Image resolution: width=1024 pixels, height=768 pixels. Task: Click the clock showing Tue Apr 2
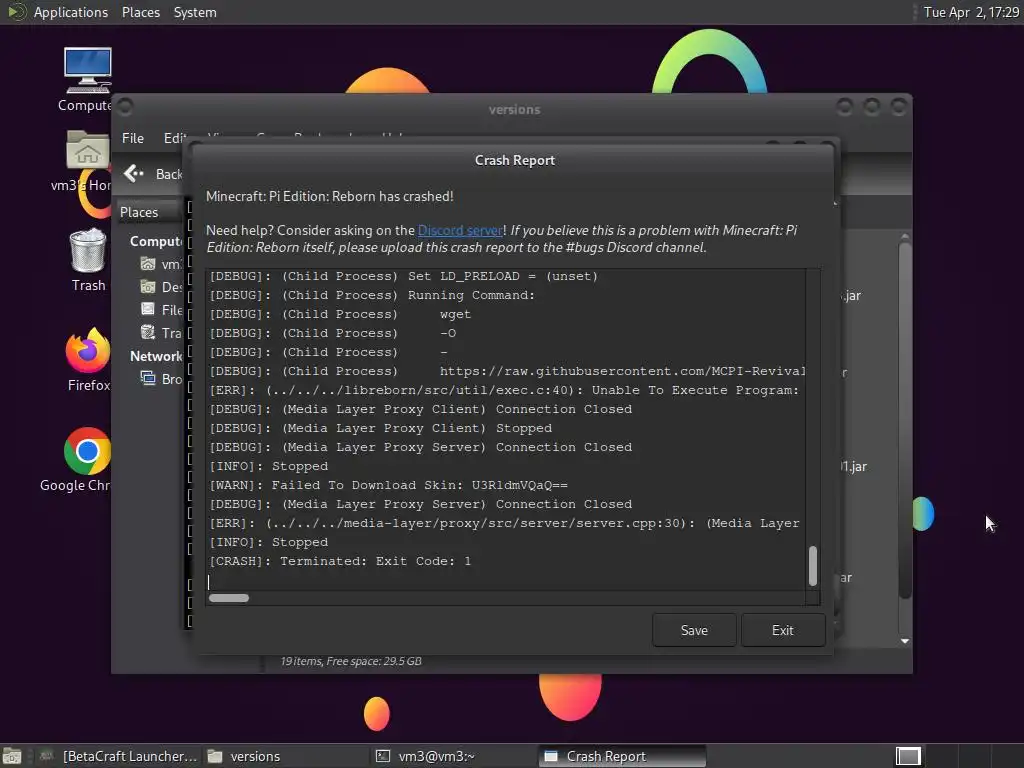[970, 12]
